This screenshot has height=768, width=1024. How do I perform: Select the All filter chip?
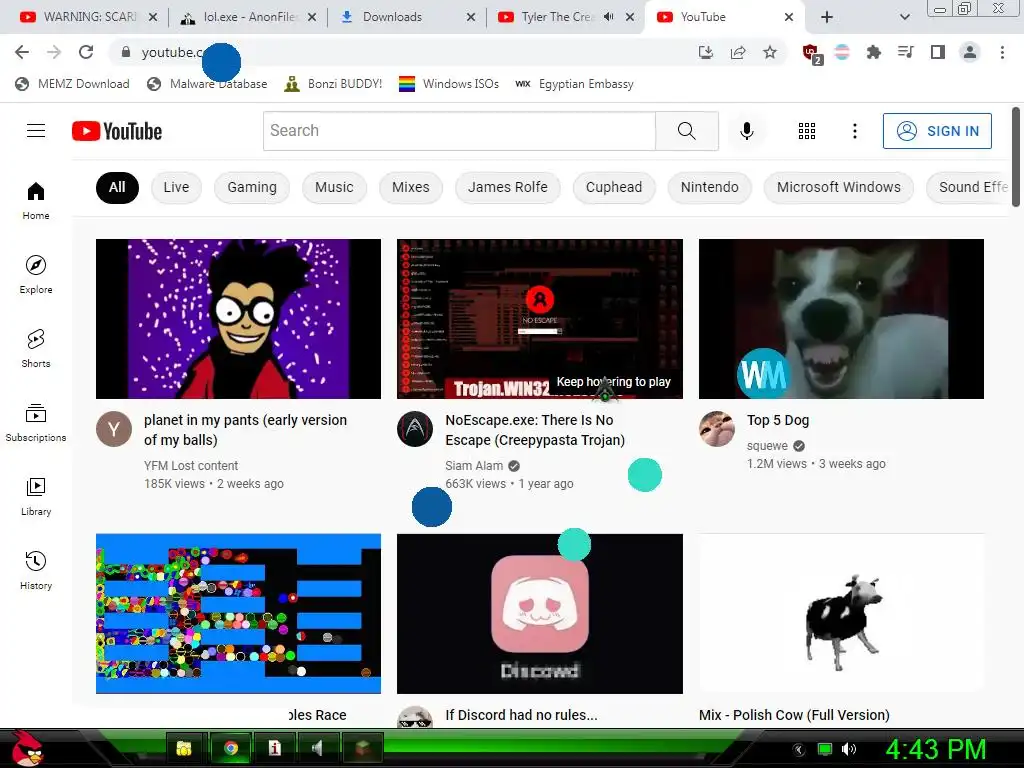point(117,187)
